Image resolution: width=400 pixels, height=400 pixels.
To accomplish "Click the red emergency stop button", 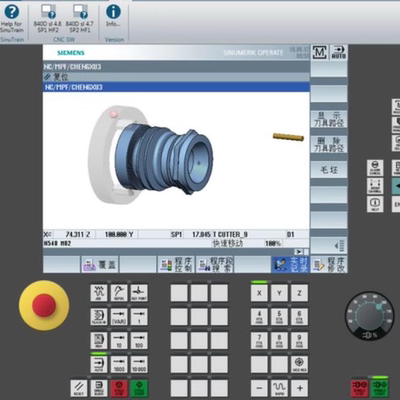I will [x=44, y=305].
